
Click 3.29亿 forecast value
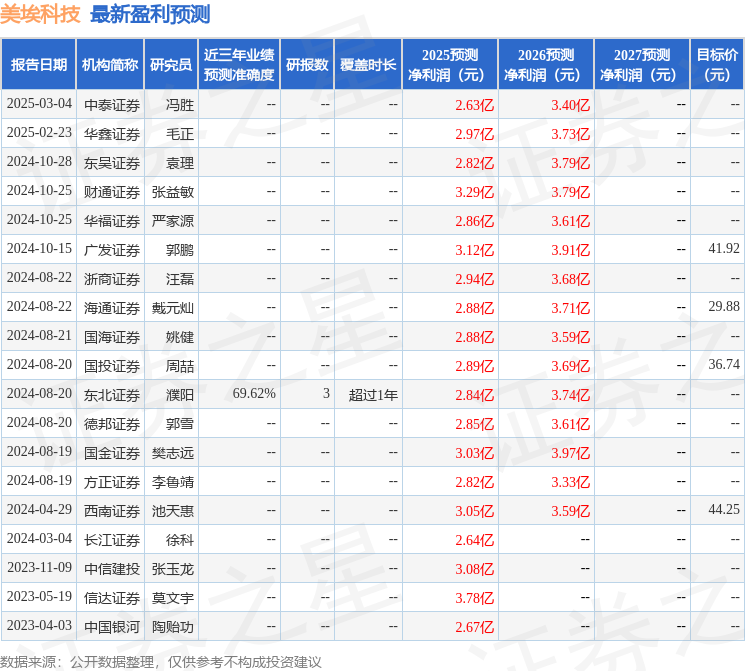(475, 192)
